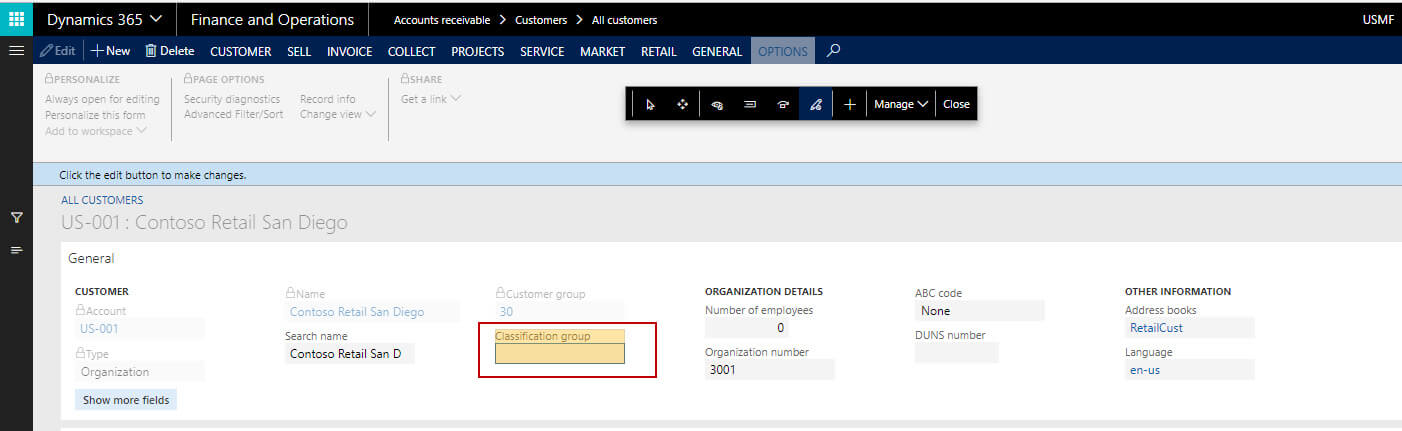Select the OPTIONS tab
Viewport: 1402px width, 431px height.
[x=783, y=51]
